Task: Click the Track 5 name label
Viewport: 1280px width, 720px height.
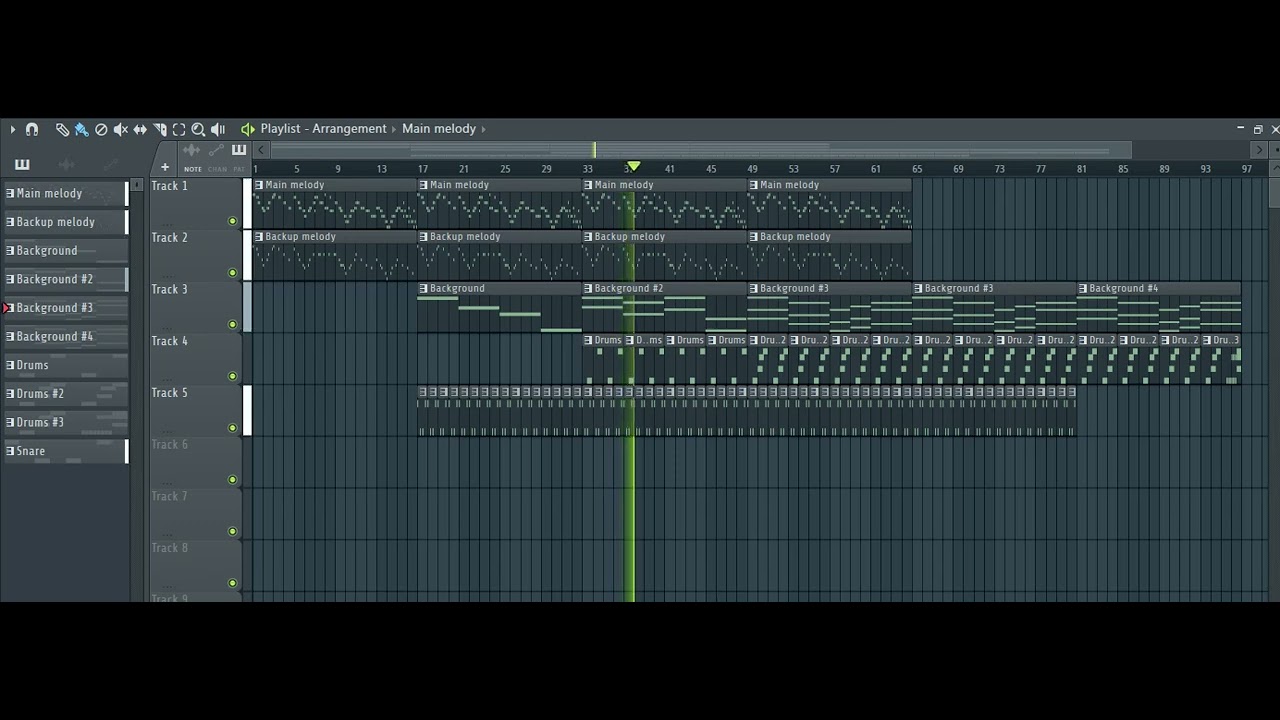Action: [169, 393]
